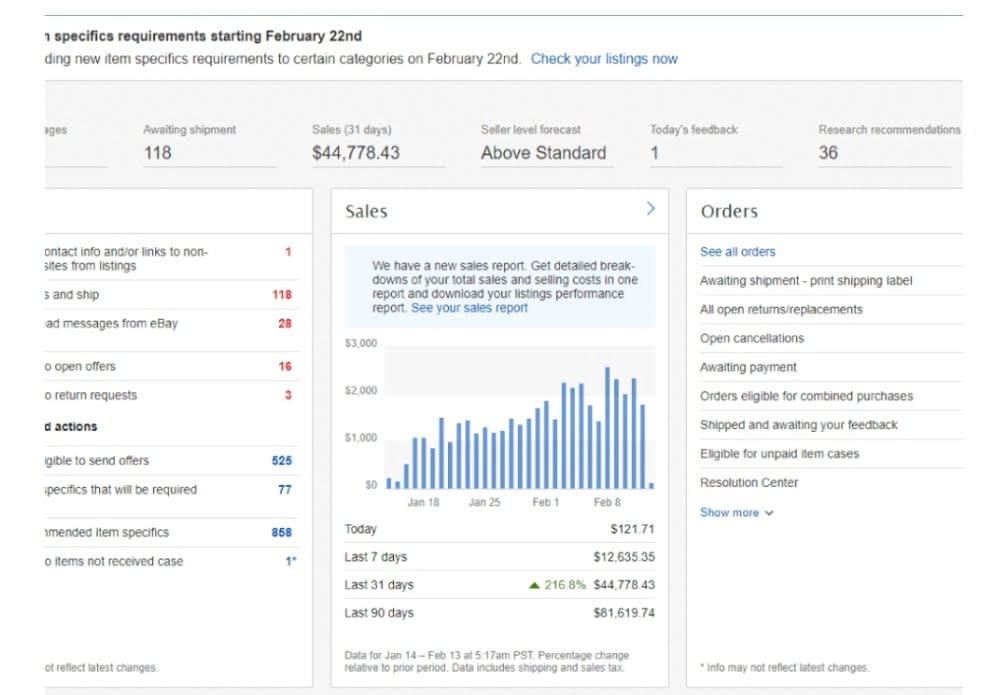
Task: Click the 77 specifics that will be required
Action: coord(285,490)
